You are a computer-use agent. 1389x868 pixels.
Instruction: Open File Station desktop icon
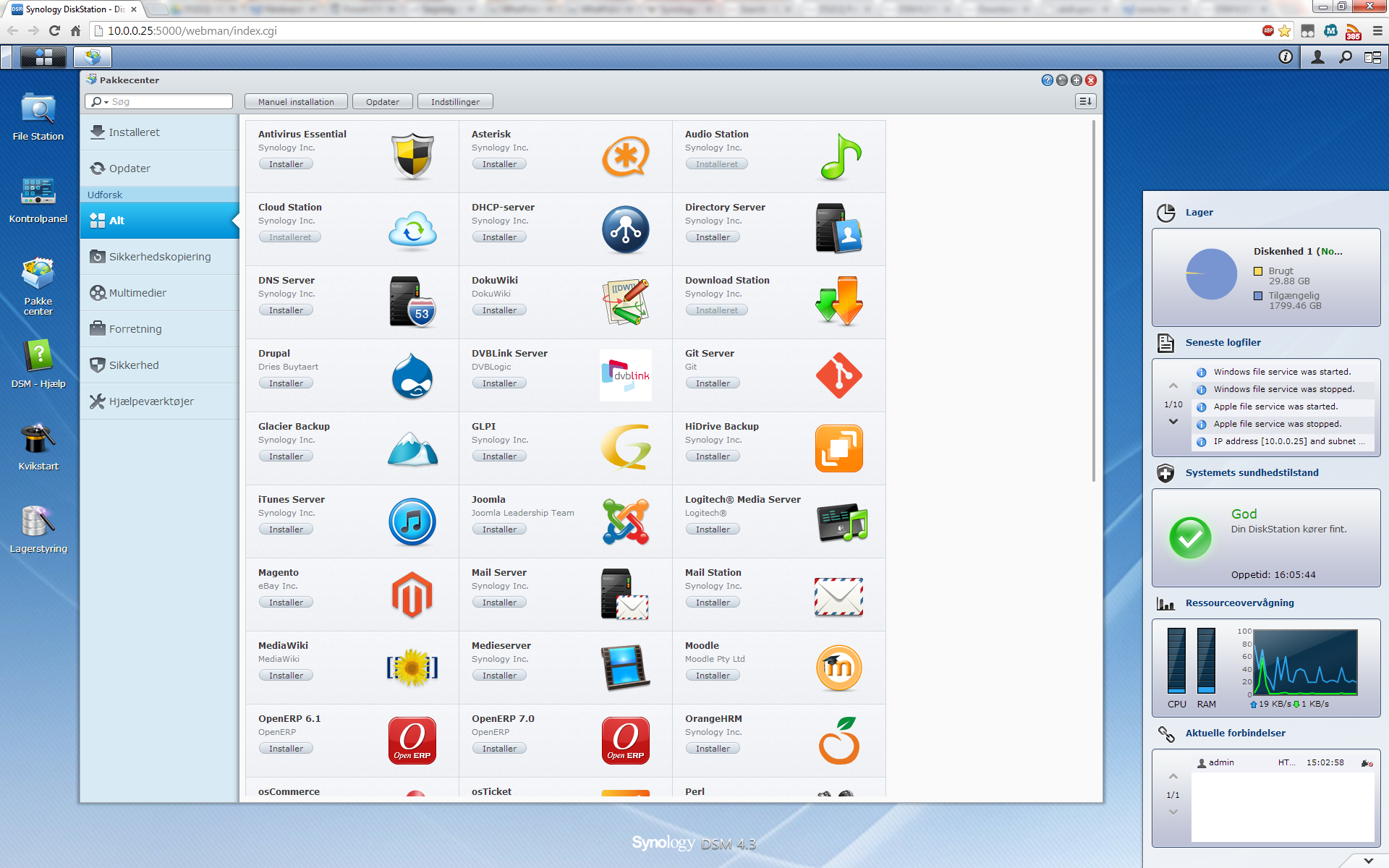[38, 116]
